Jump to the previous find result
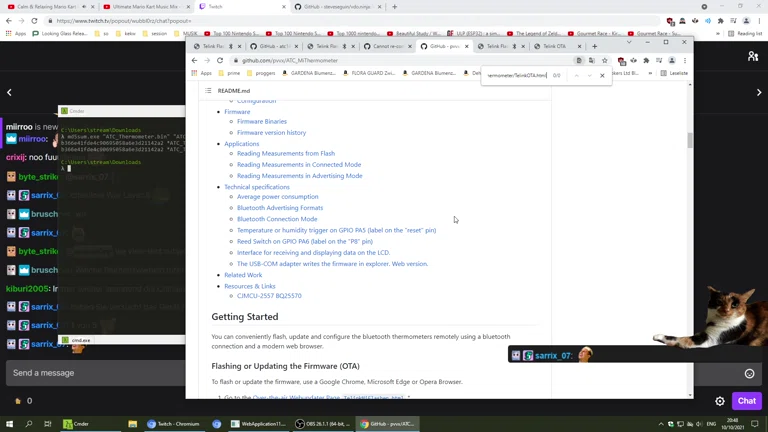 click(x=576, y=75)
